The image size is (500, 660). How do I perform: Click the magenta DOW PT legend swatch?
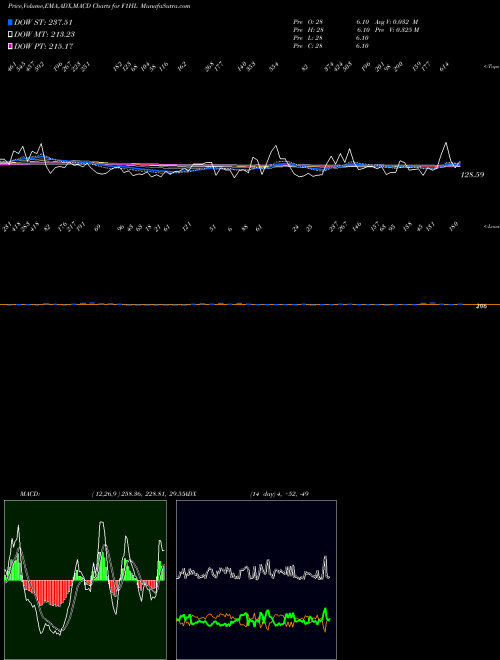pyautogui.click(x=10, y=46)
